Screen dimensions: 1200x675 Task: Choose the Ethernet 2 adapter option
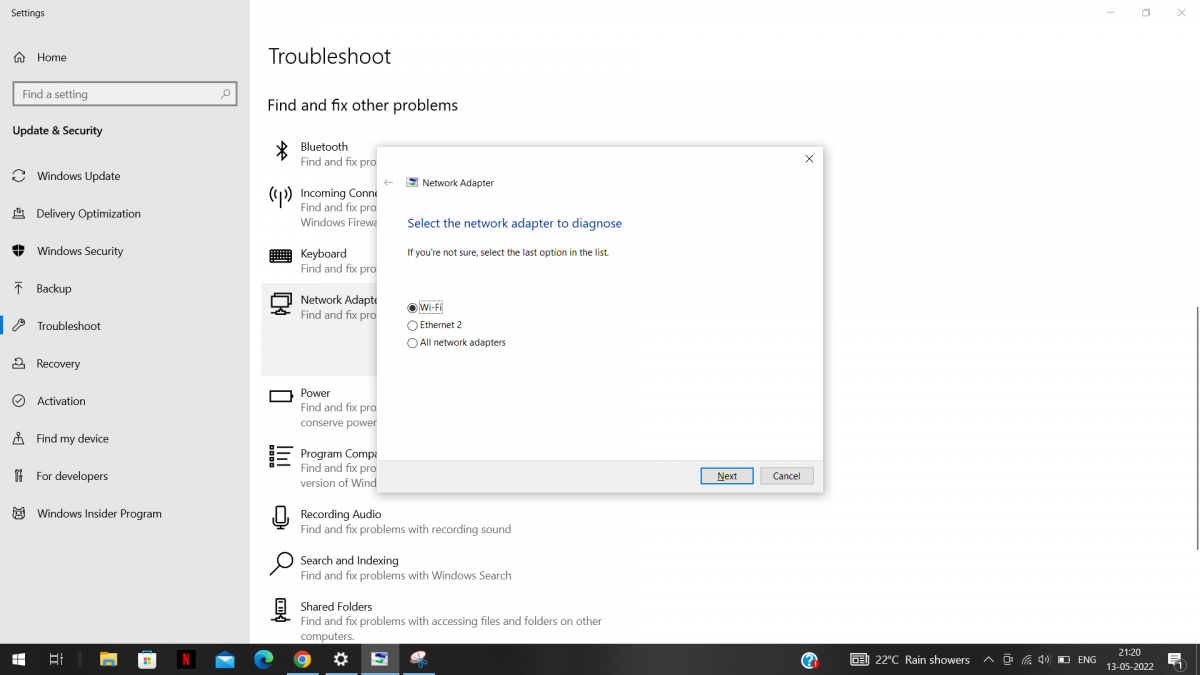412,325
